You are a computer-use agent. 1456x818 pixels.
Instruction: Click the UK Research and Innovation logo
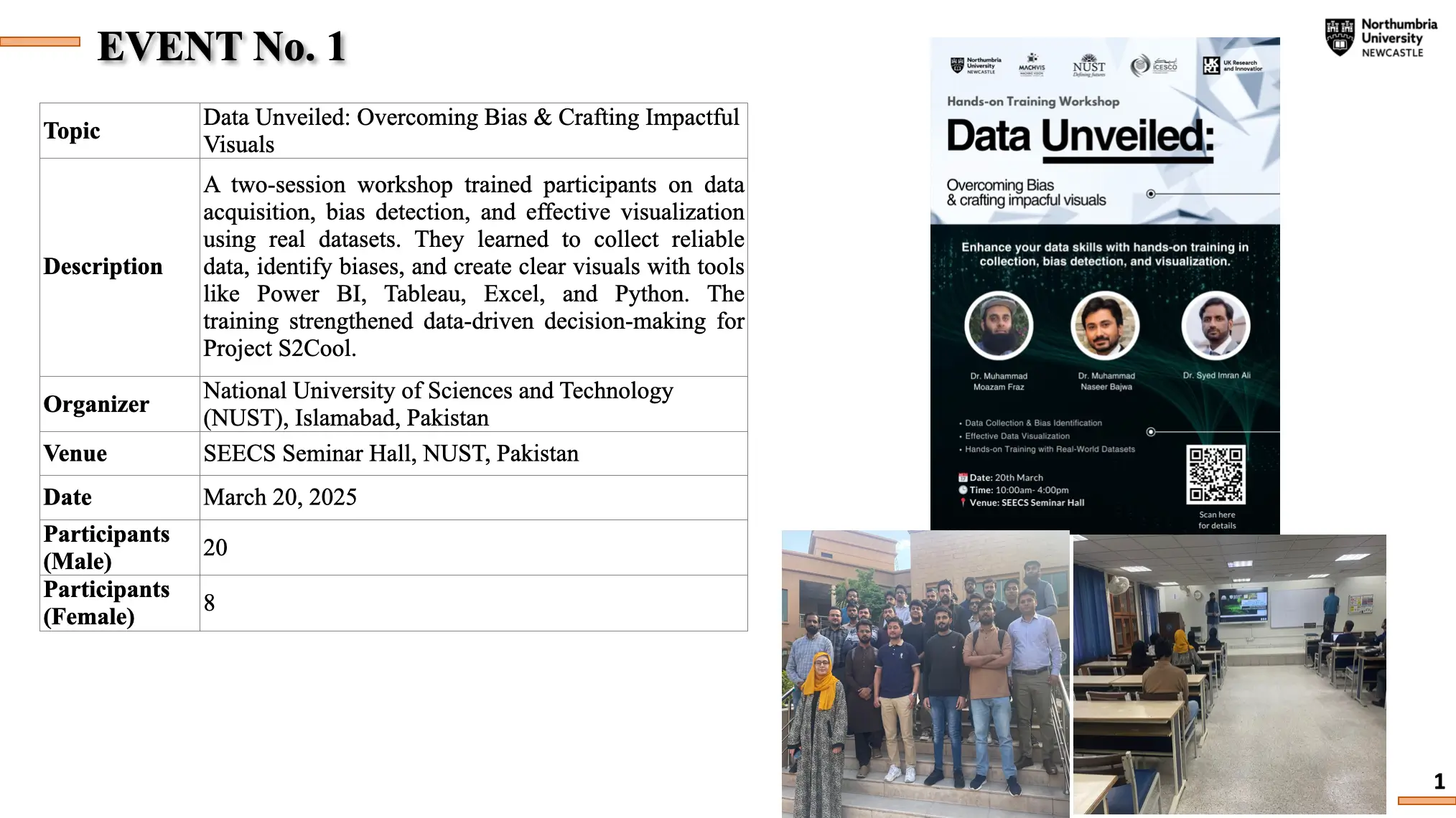(1232, 65)
